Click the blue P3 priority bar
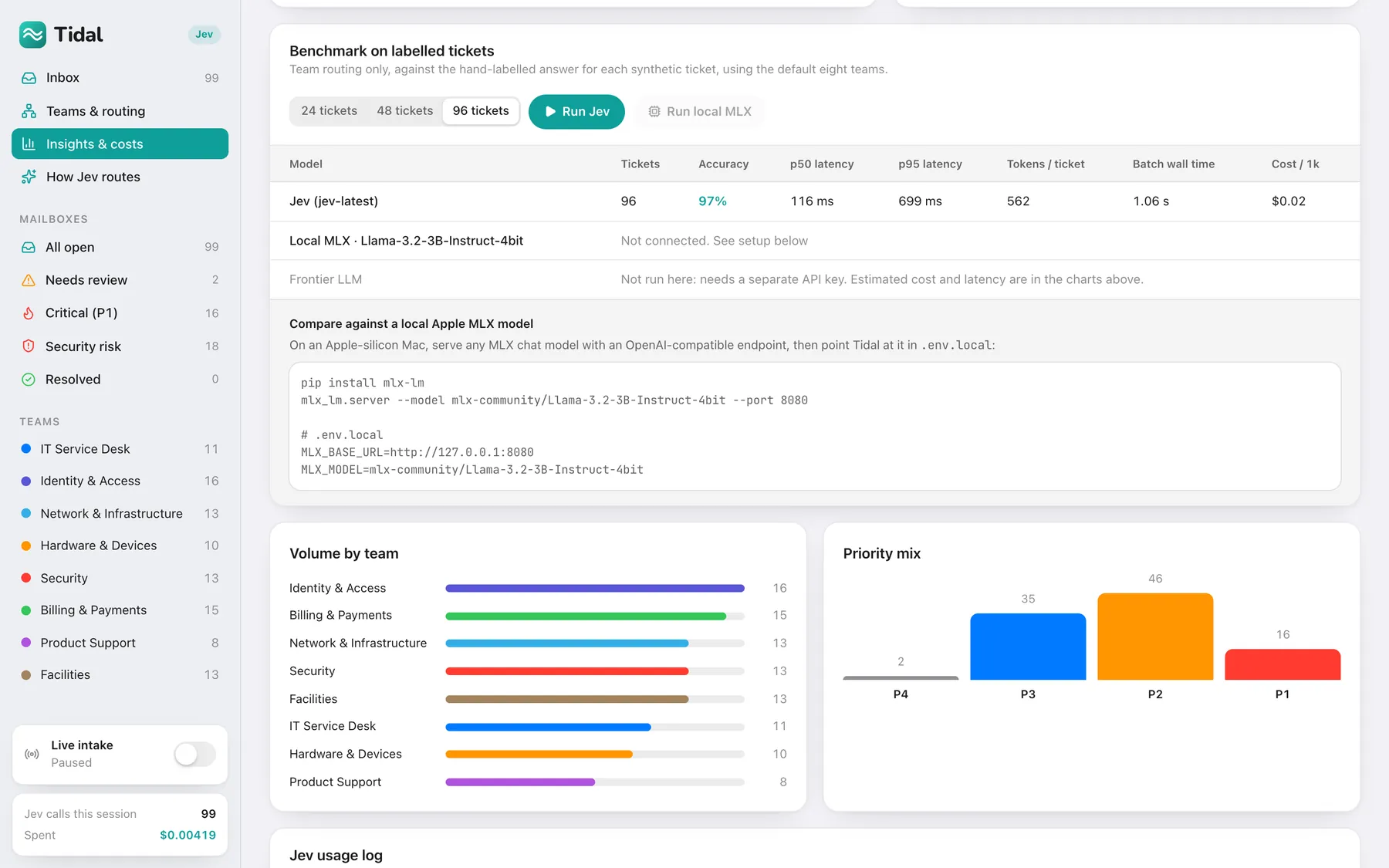Screen dimensions: 1389x868 click(x=1028, y=647)
